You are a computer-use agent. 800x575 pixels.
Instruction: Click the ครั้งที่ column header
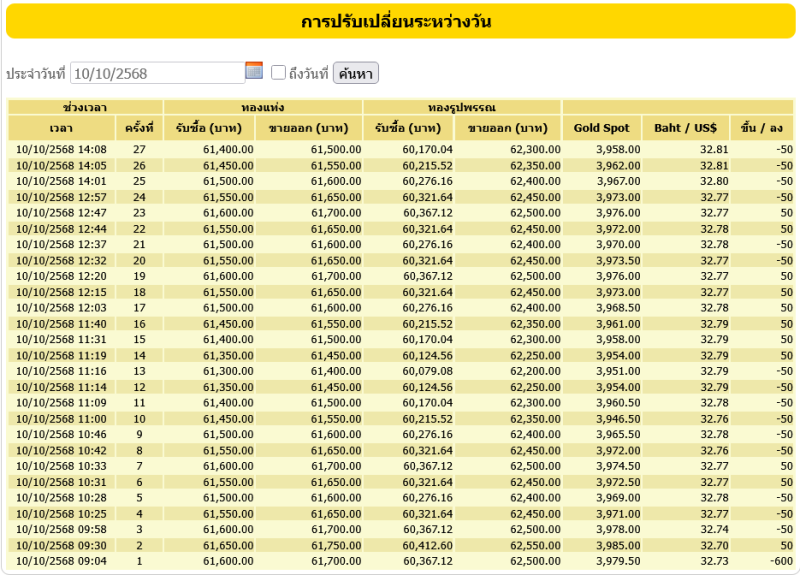coord(139,128)
